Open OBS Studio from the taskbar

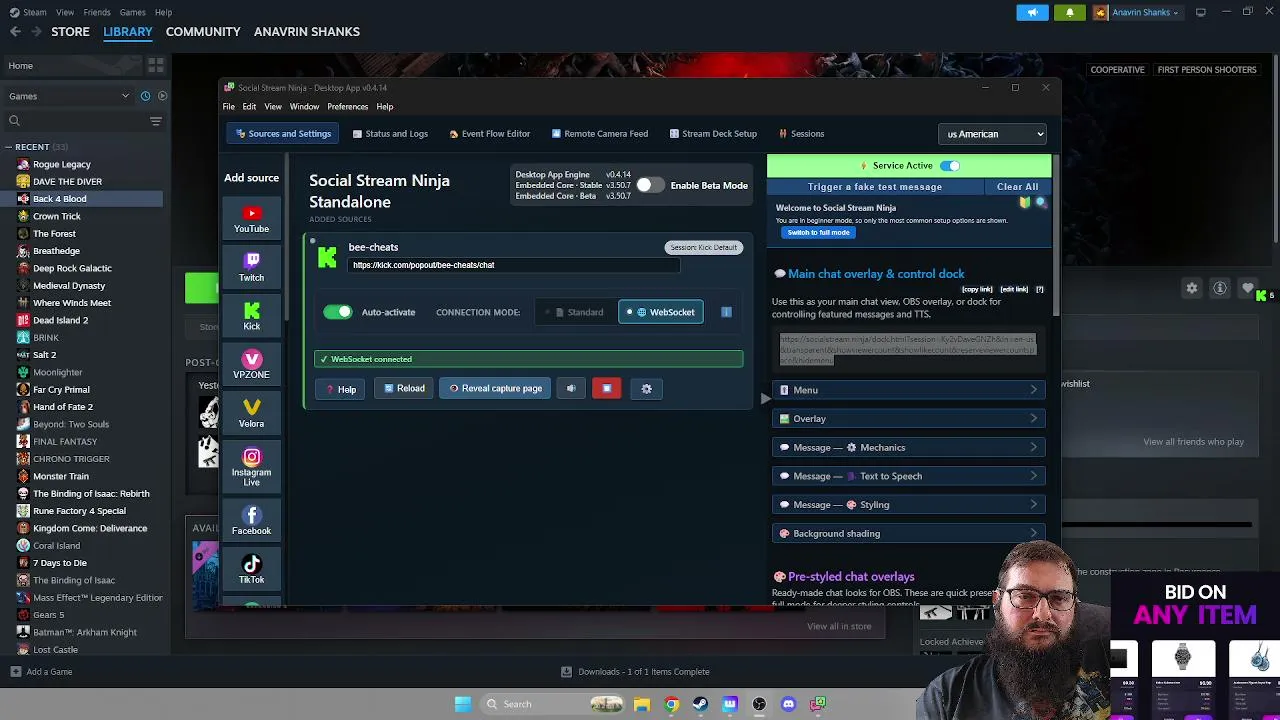759,704
